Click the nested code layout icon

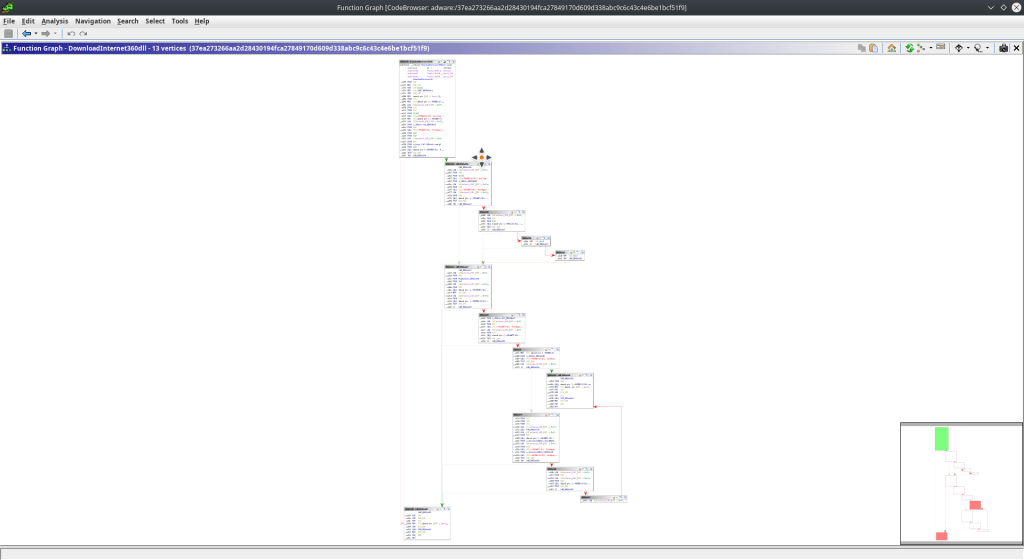[921, 48]
